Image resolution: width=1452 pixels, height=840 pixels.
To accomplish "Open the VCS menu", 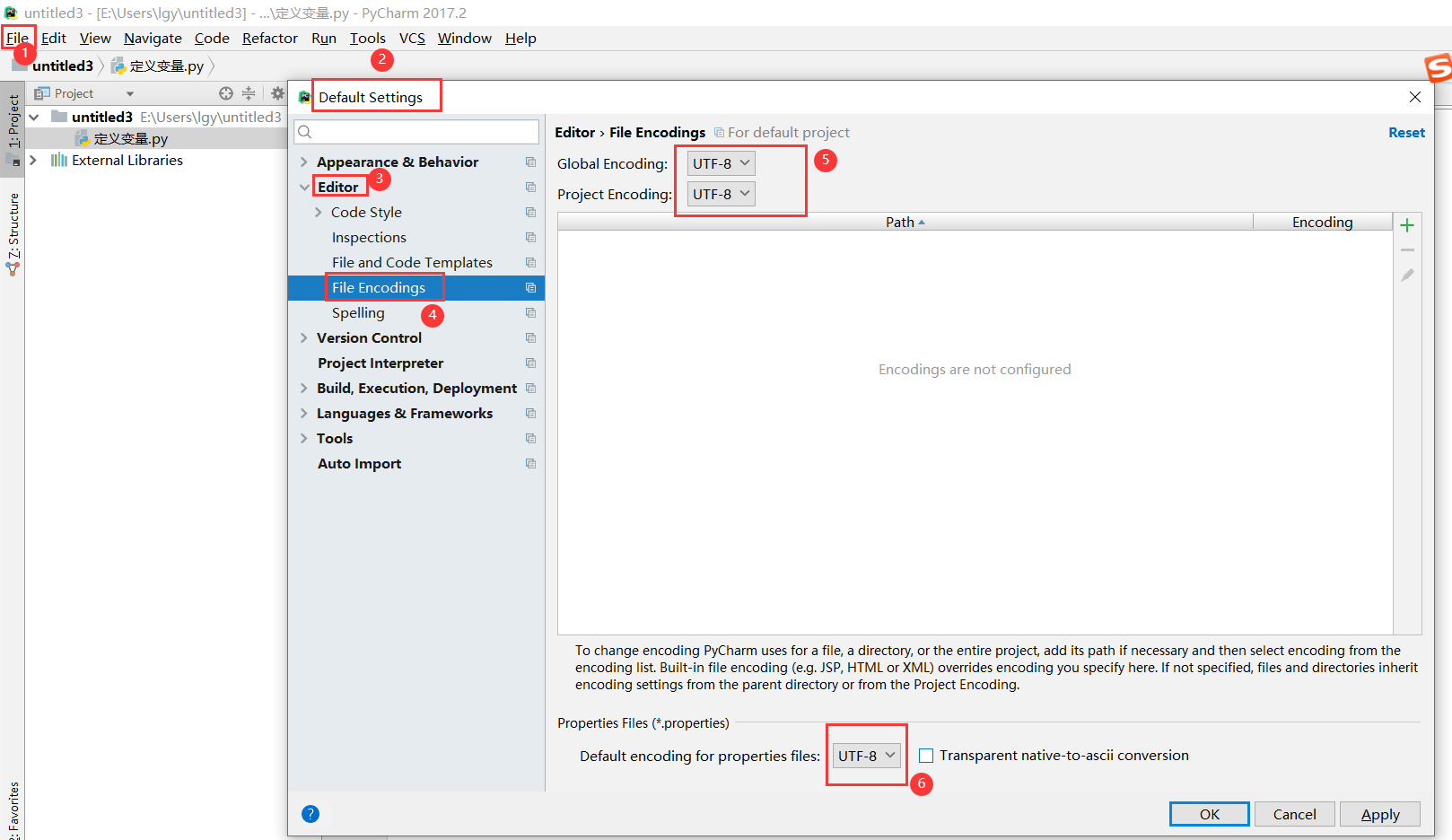I will (x=412, y=38).
